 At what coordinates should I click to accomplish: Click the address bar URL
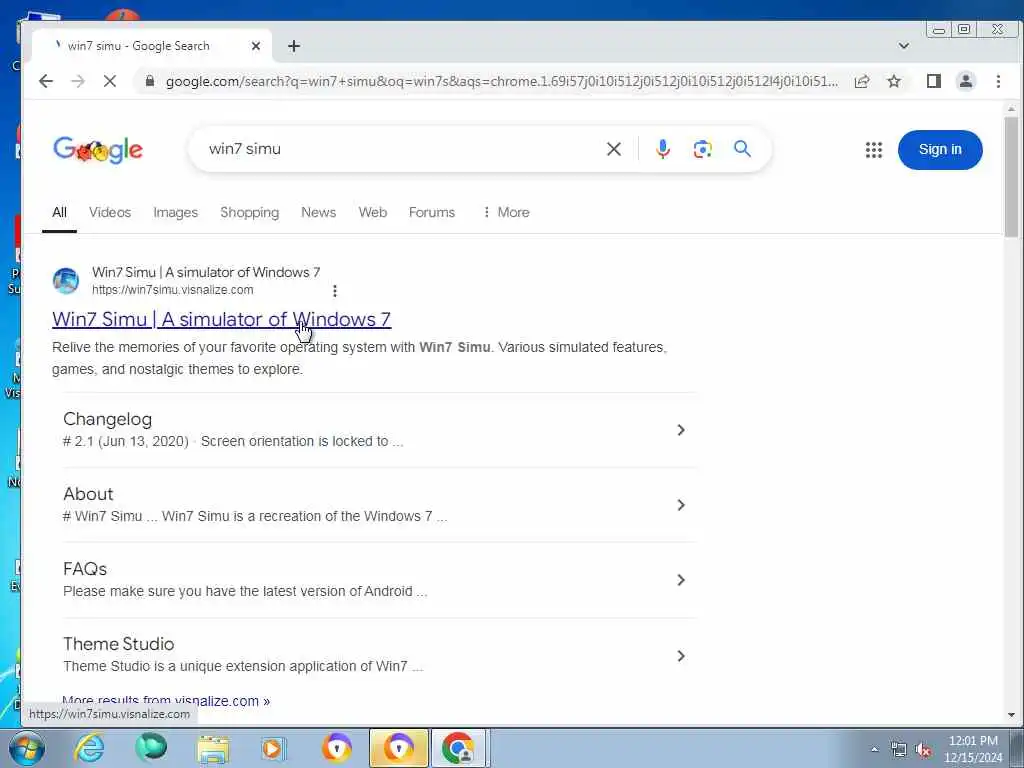502,81
